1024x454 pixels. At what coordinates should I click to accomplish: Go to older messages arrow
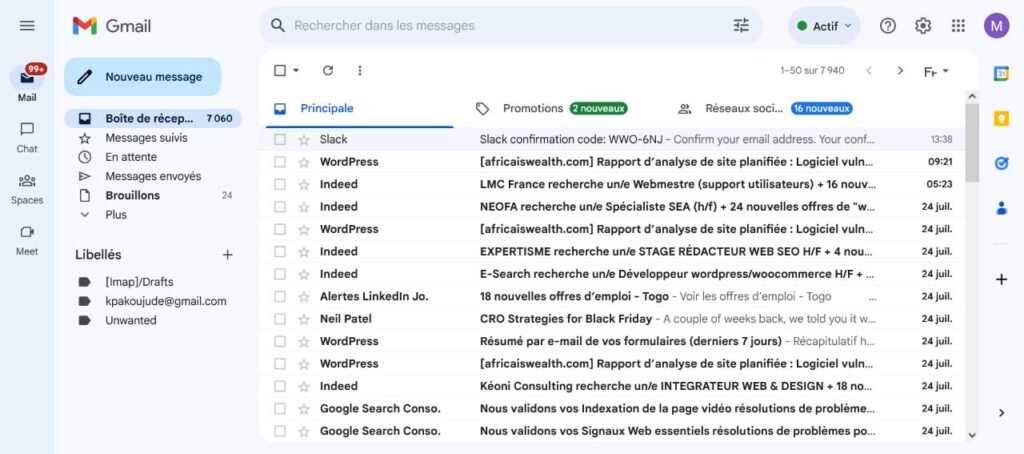click(x=900, y=71)
